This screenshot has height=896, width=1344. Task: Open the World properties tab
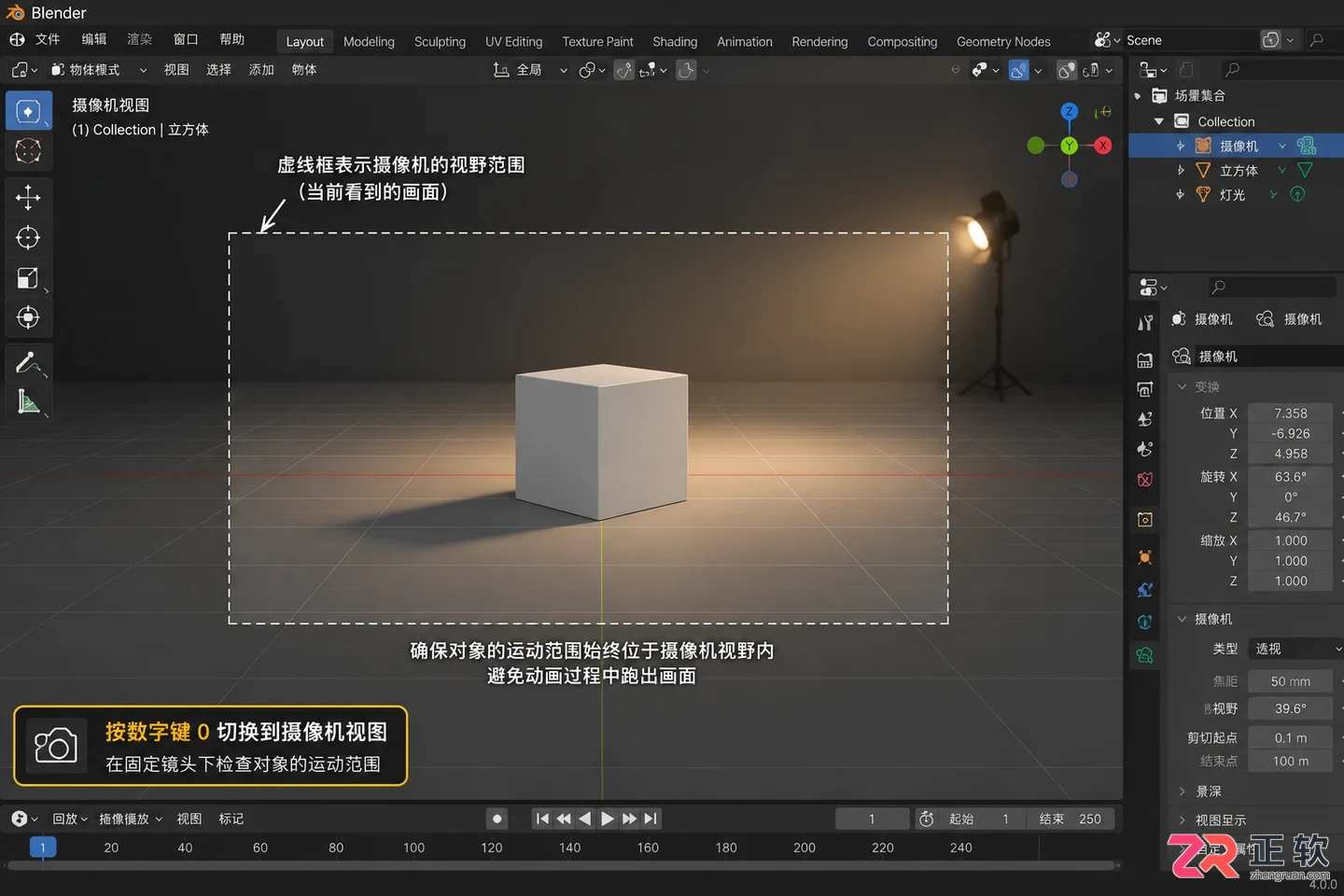tap(1145, 479)
